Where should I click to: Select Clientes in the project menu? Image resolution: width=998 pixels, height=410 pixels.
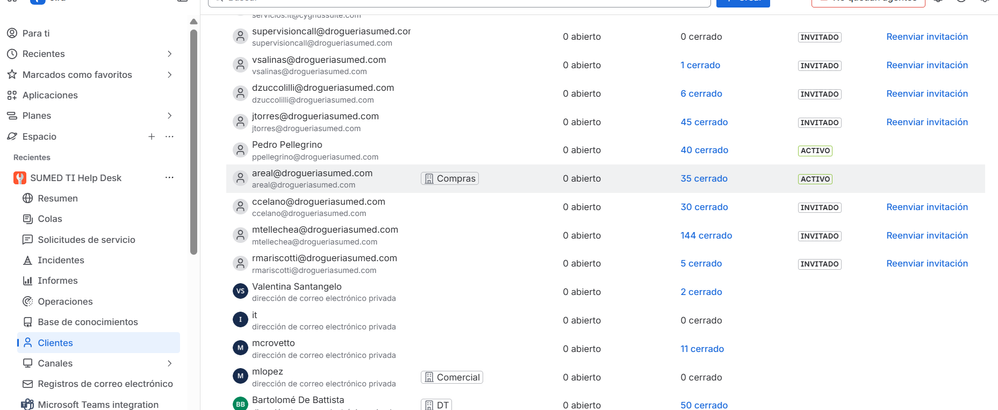point(99,343)
